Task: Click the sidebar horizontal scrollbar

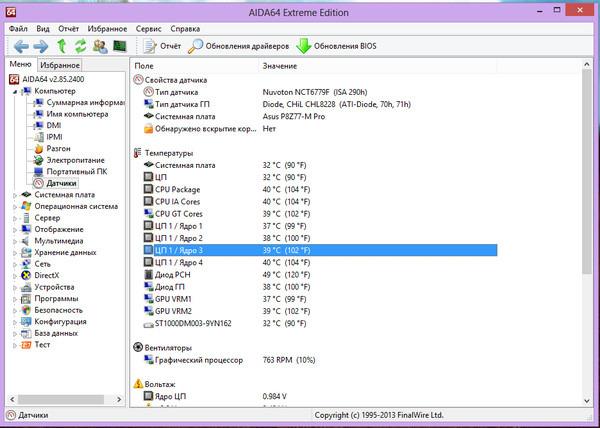Action: click(x=60, y=398)
